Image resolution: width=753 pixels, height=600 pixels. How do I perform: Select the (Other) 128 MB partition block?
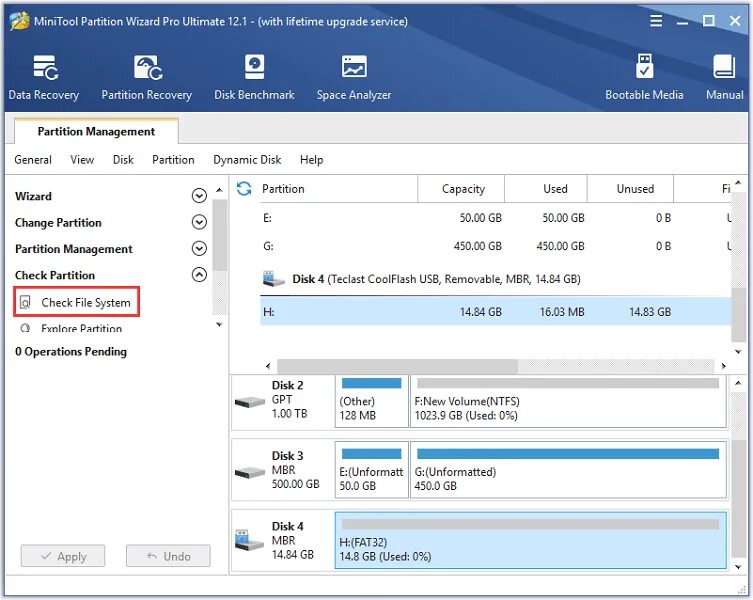[x=372, y=402]
